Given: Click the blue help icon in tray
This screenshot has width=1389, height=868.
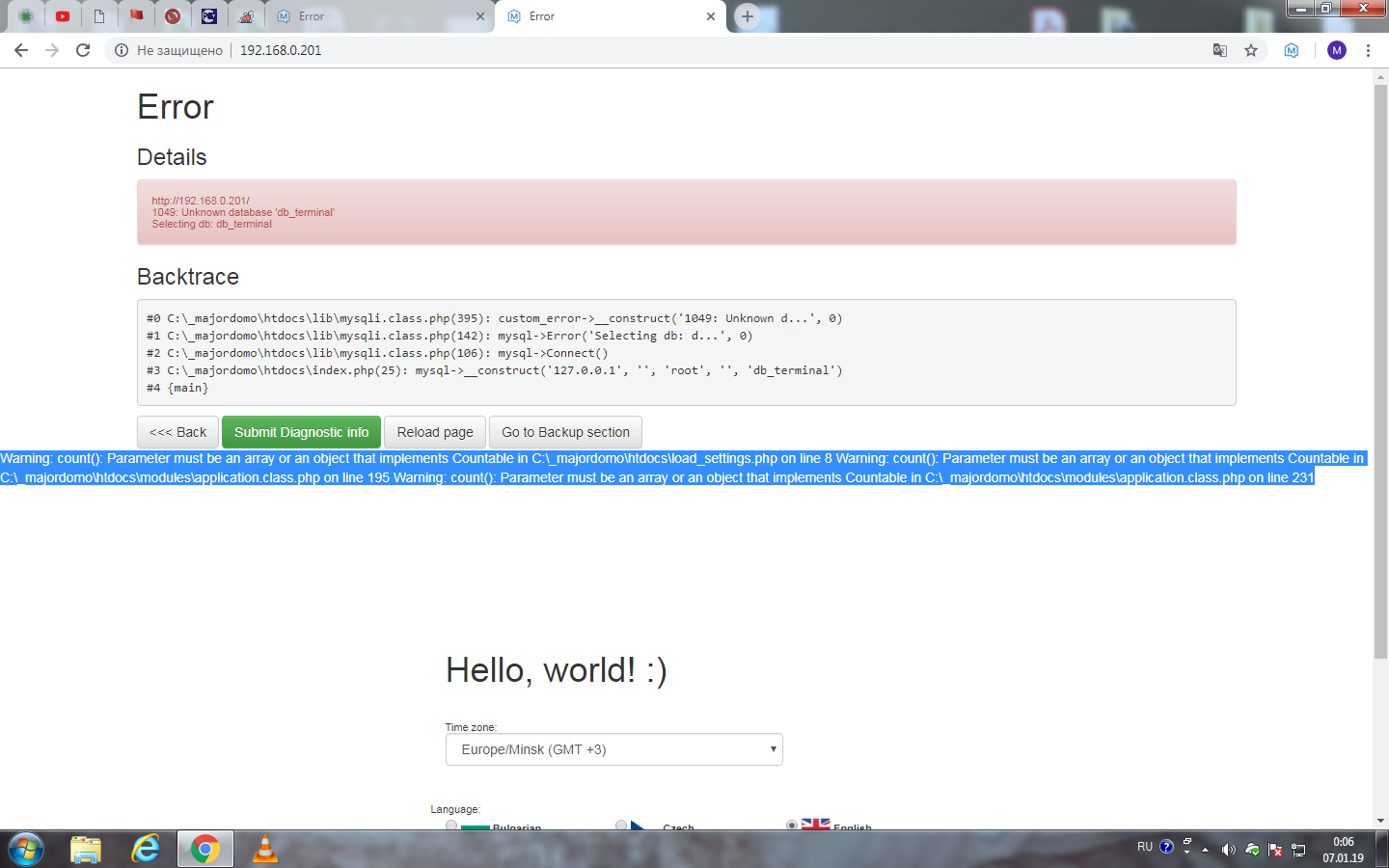Looking at the screenshot, I should pyautogui.click(x=1166, y=847).
